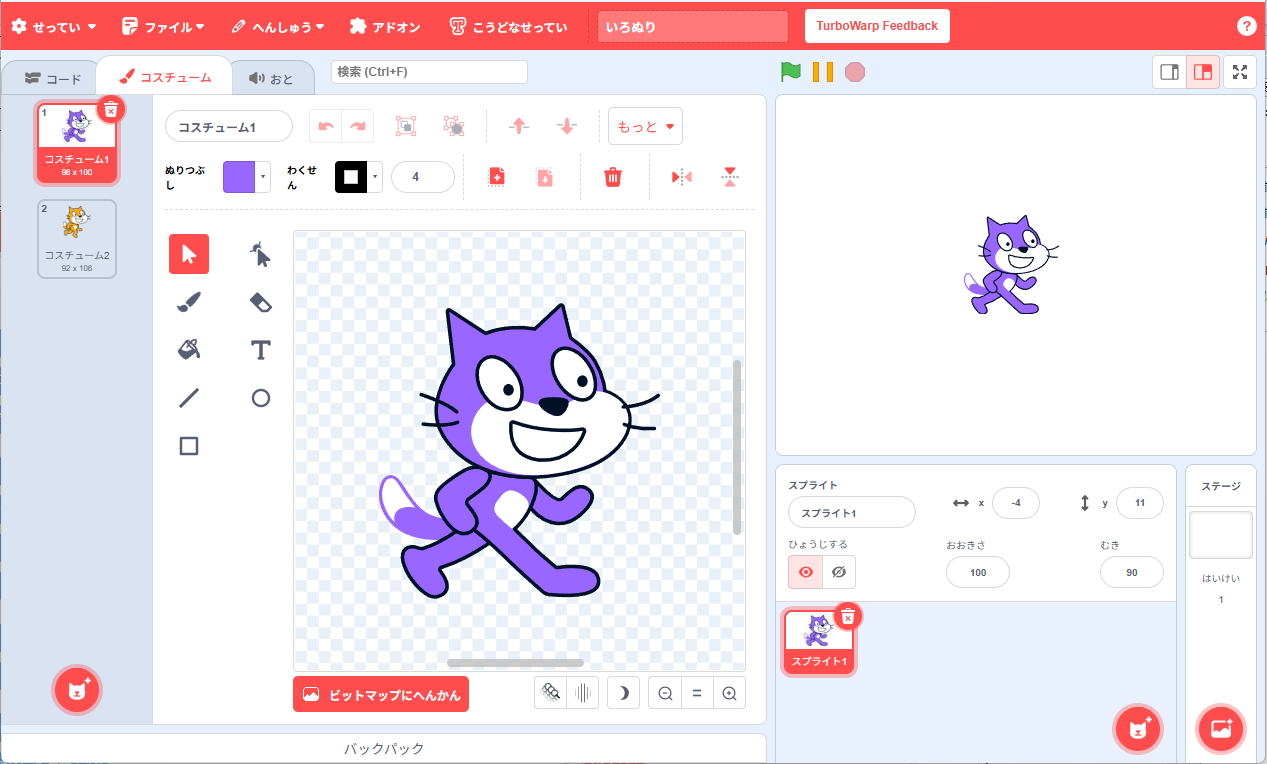The image size is (1267, 764).
Task: Switch to the コスチューム costumes tab
Action: tap(165, 76)
